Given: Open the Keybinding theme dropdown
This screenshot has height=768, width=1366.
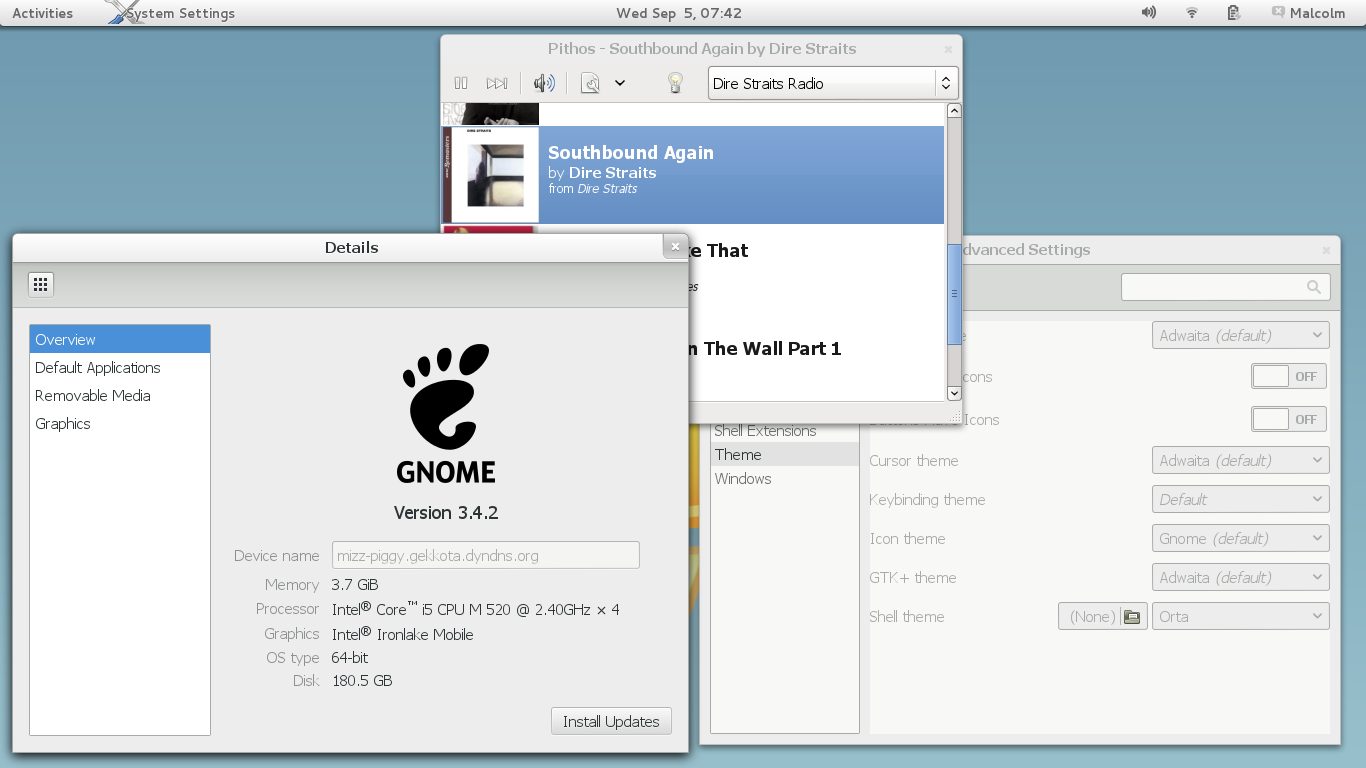Looking at the screenshot, I should [x=1241, y=499].
